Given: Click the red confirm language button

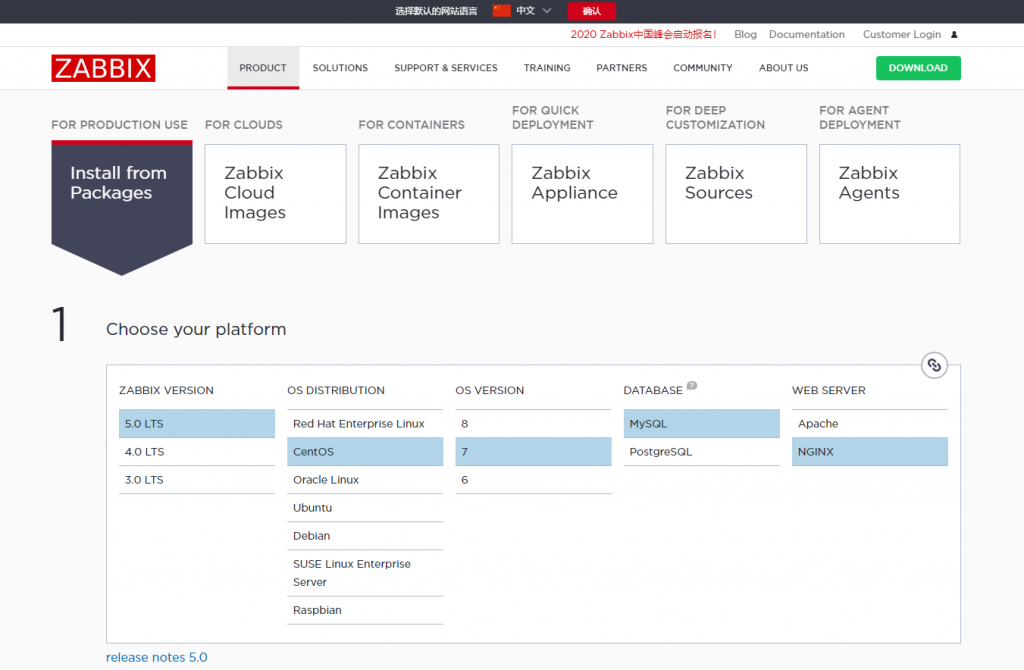Looking at the screenshot, I should tap(592, 11).
